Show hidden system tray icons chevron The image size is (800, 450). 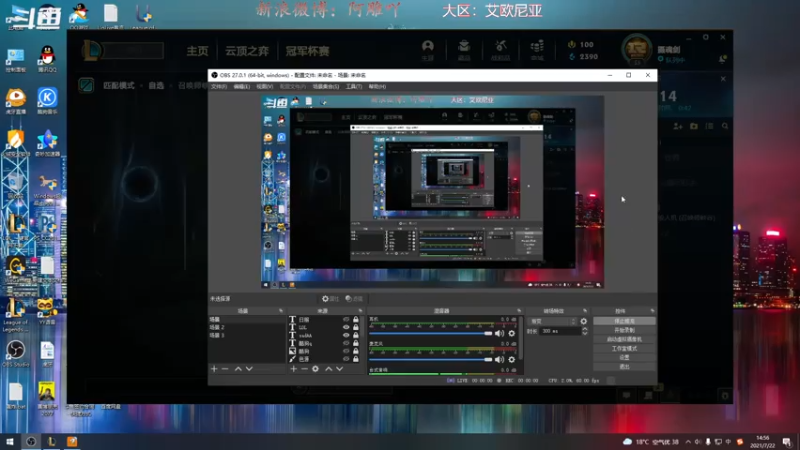point(688,442)
